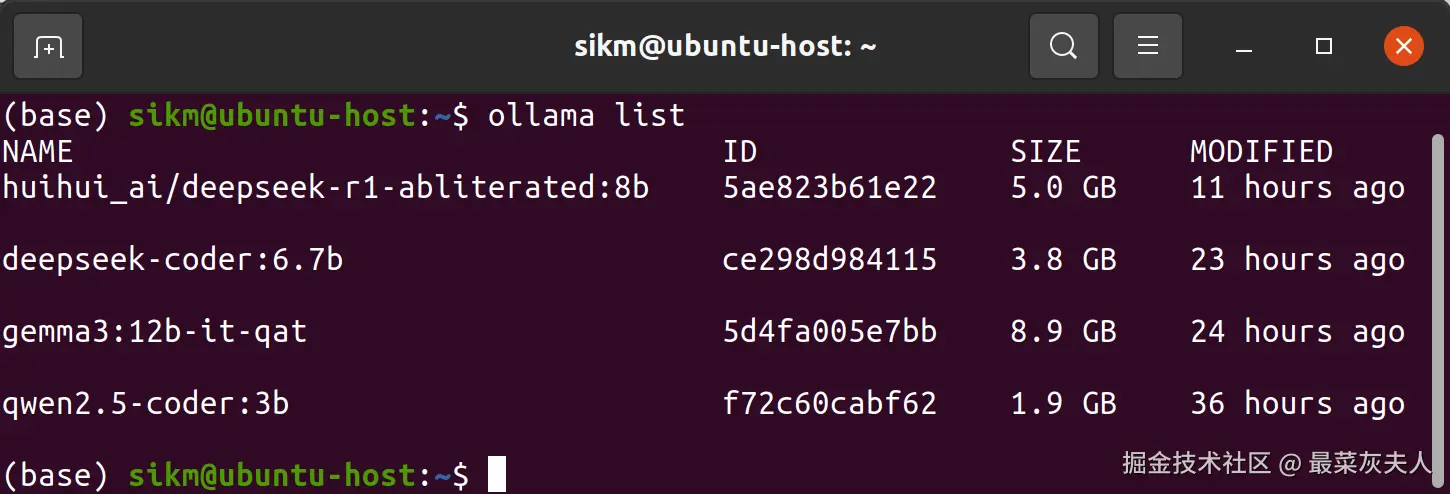This screenshot has height=494, width=1450.
Task: Maximize the terminal window
Action: point(1324,46)
